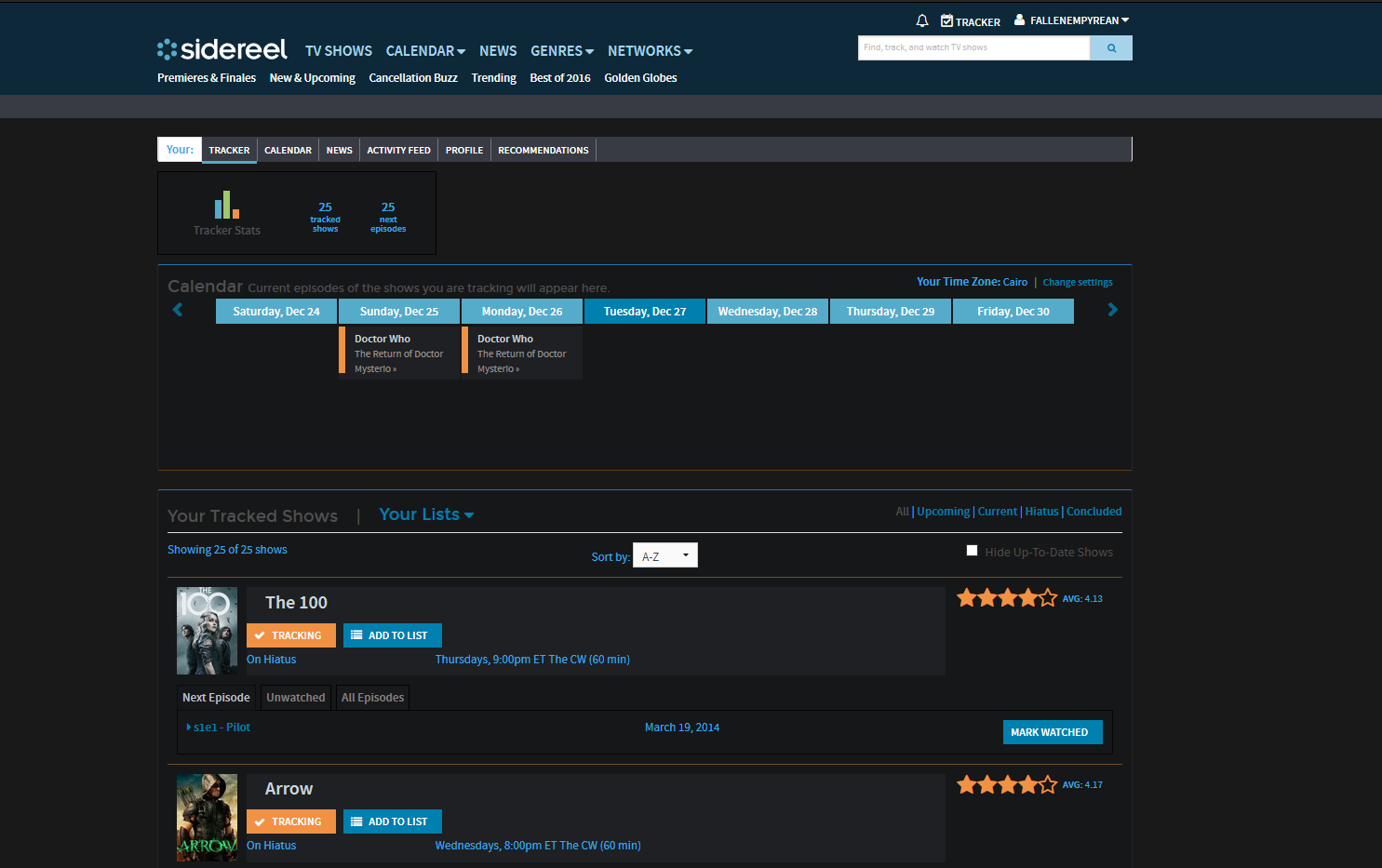Click the SideReel logo
This screenshot has height=868, width=1382.
coord(222,49)
